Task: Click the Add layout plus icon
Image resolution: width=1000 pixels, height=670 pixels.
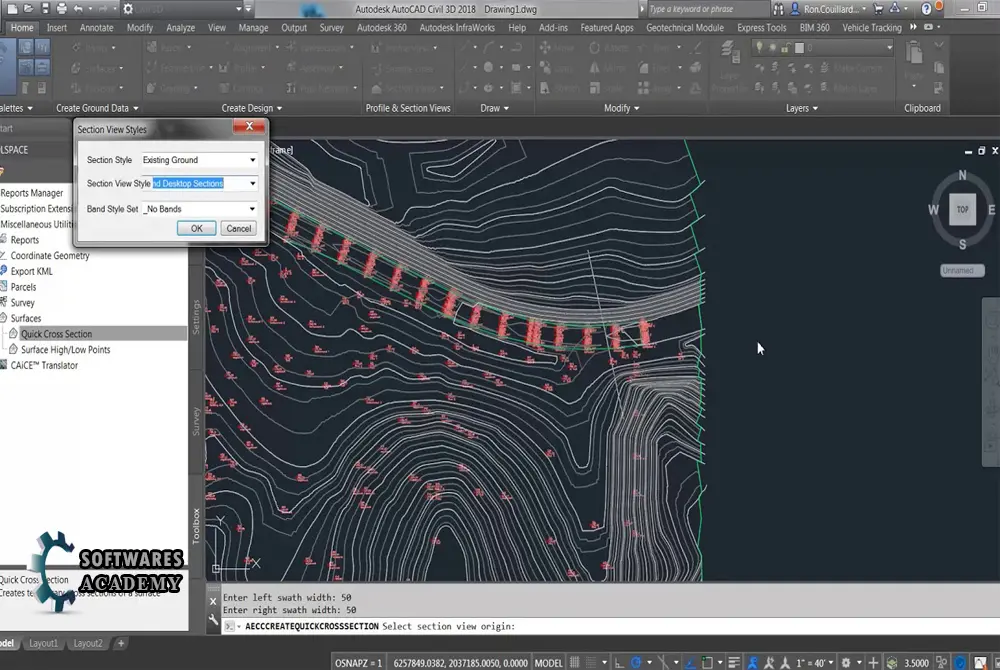Action: (x=121, y=643)
